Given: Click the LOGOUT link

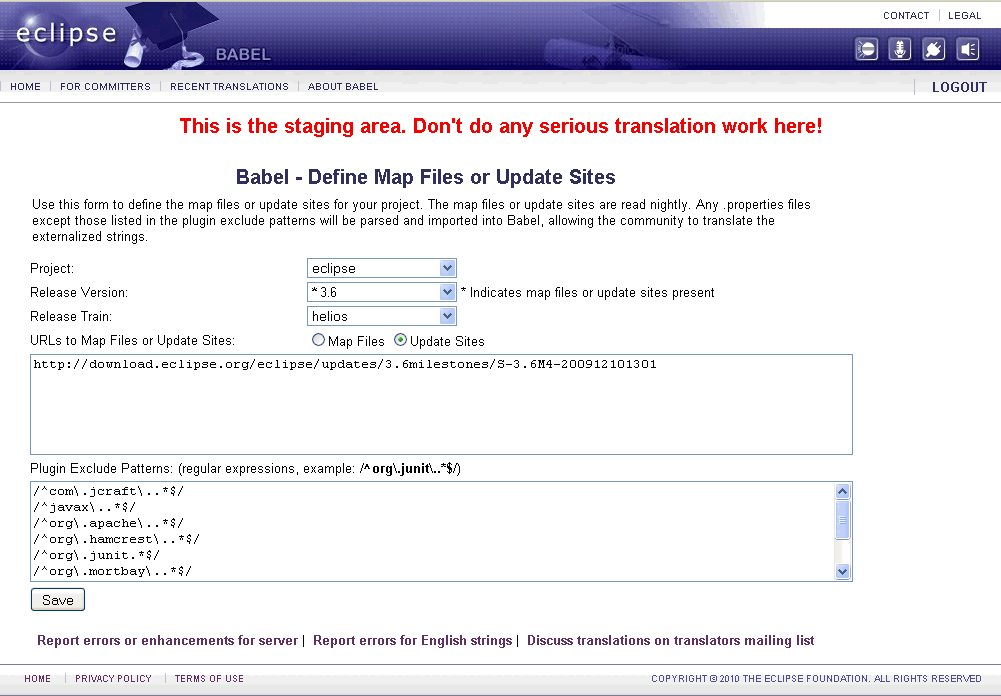Looking at the screenshot, I should (x=959, y=87).
